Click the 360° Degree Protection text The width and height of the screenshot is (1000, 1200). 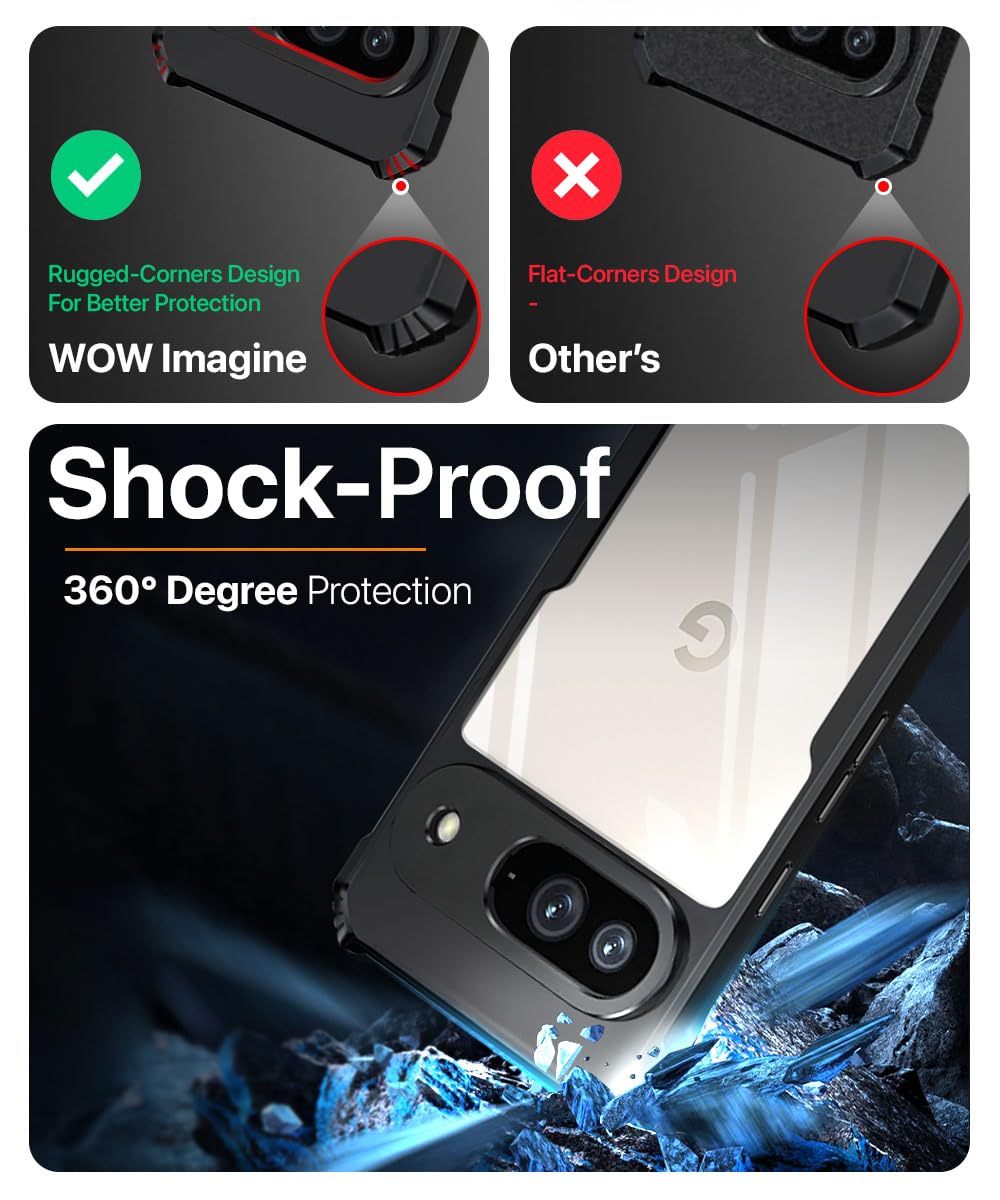[x=268, y=591]
